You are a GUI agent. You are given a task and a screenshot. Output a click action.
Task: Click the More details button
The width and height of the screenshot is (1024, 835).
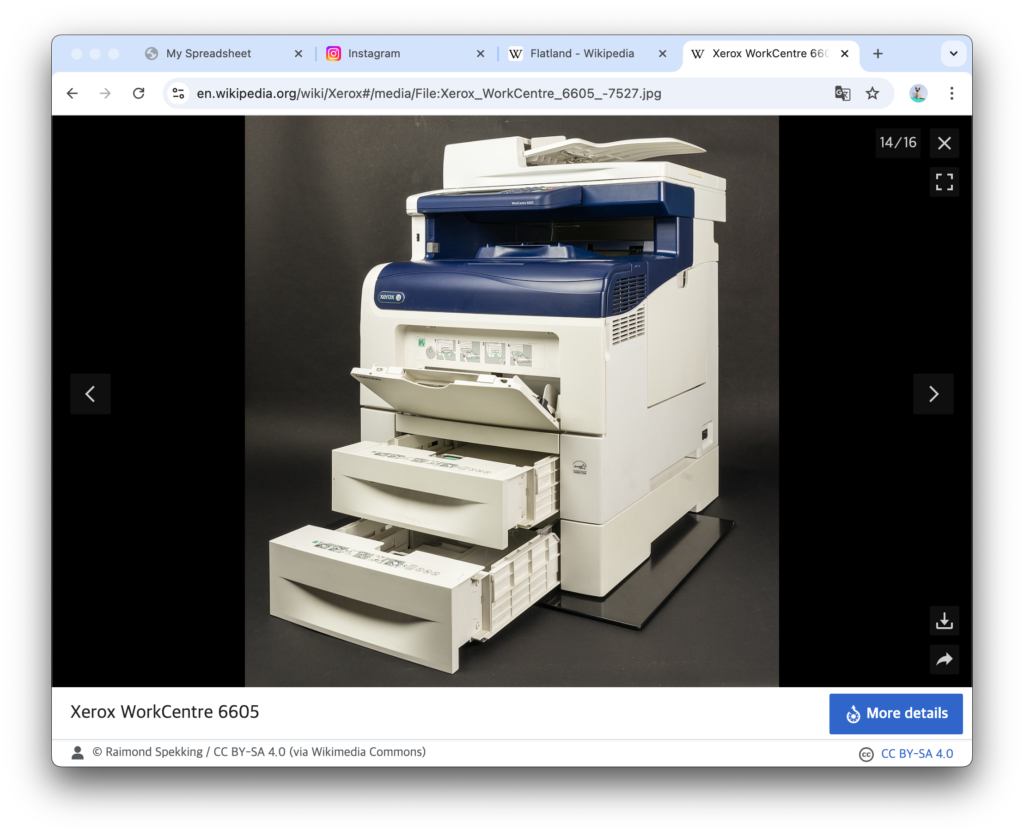(895, 713)
